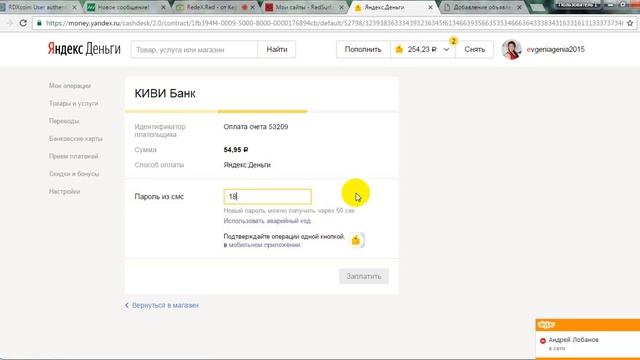Screen dimensions: 640x360
Task: Open the user avatar profile picture
Action: 511,49
